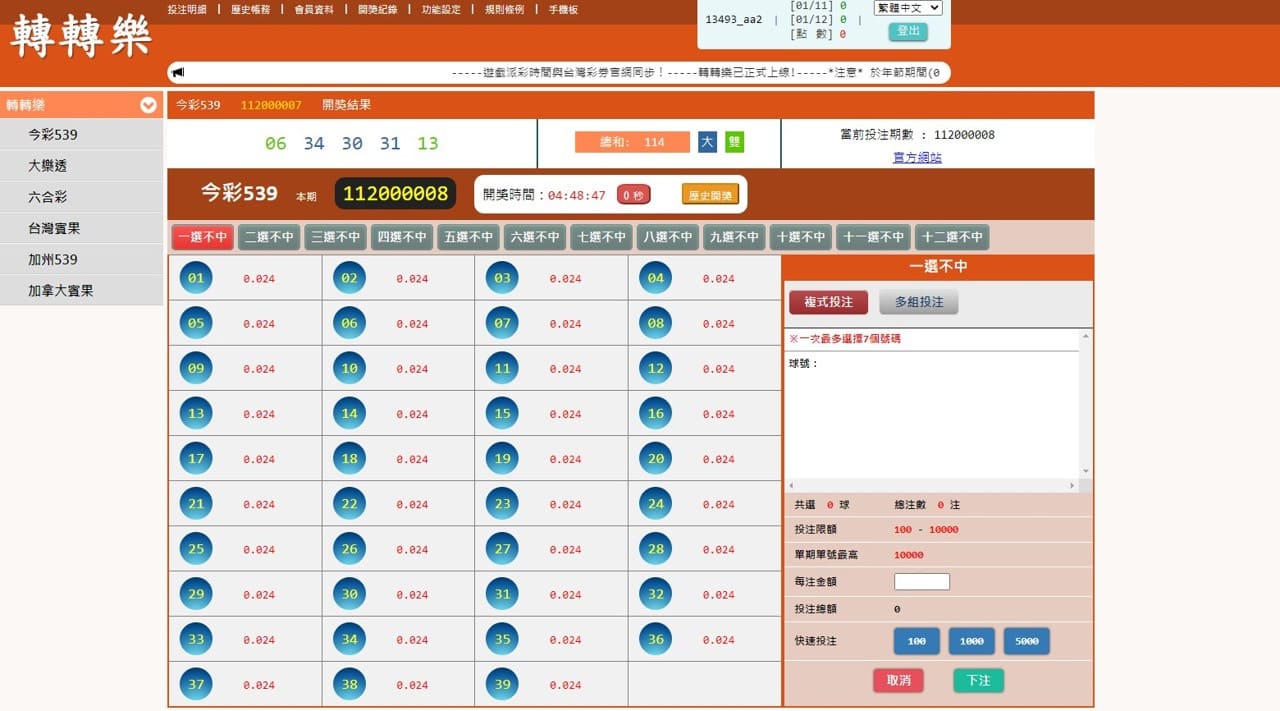Click the megaphone announcement icon

(x=179, y=72)
